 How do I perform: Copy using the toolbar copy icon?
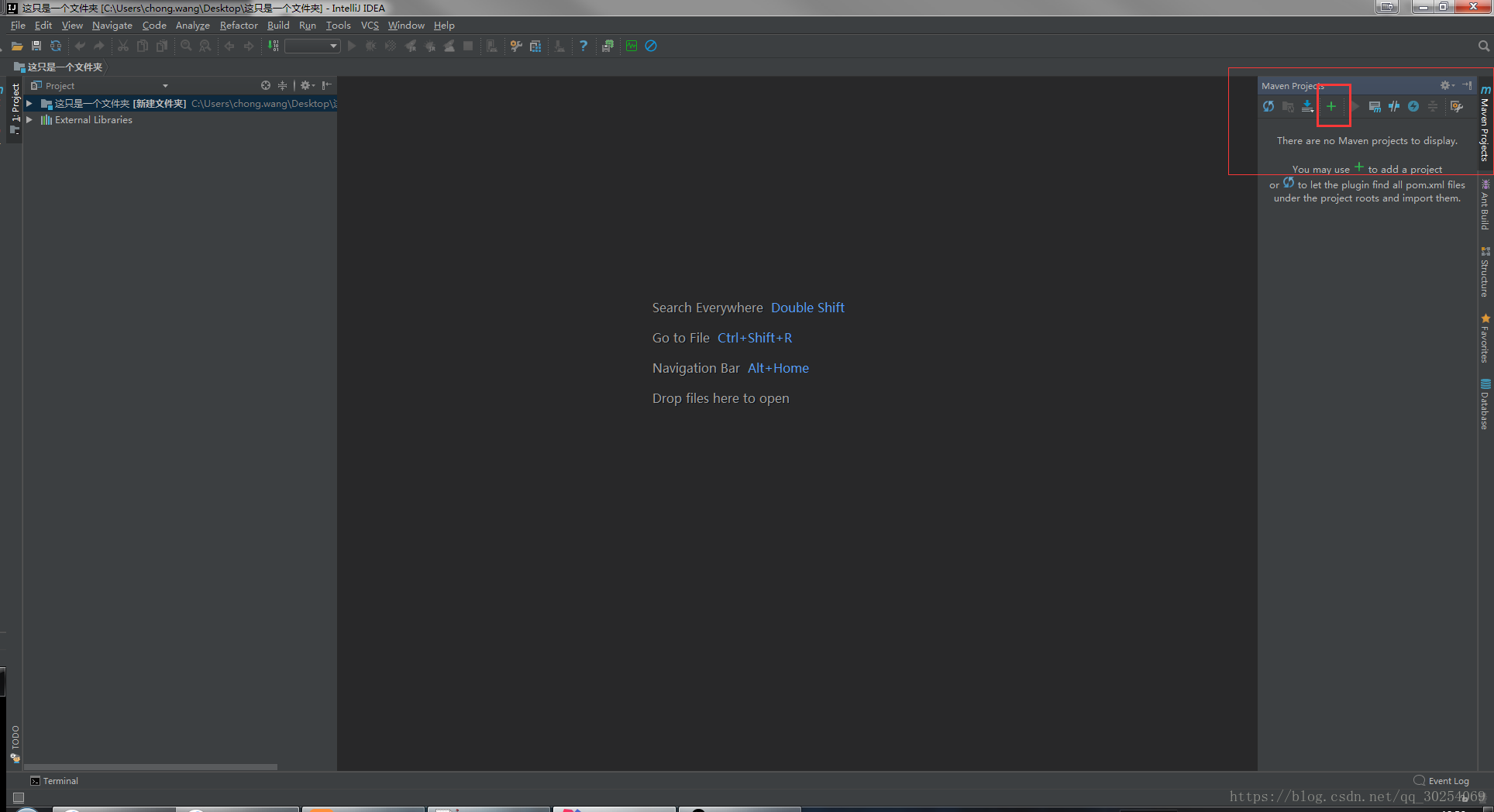[143, 46]
